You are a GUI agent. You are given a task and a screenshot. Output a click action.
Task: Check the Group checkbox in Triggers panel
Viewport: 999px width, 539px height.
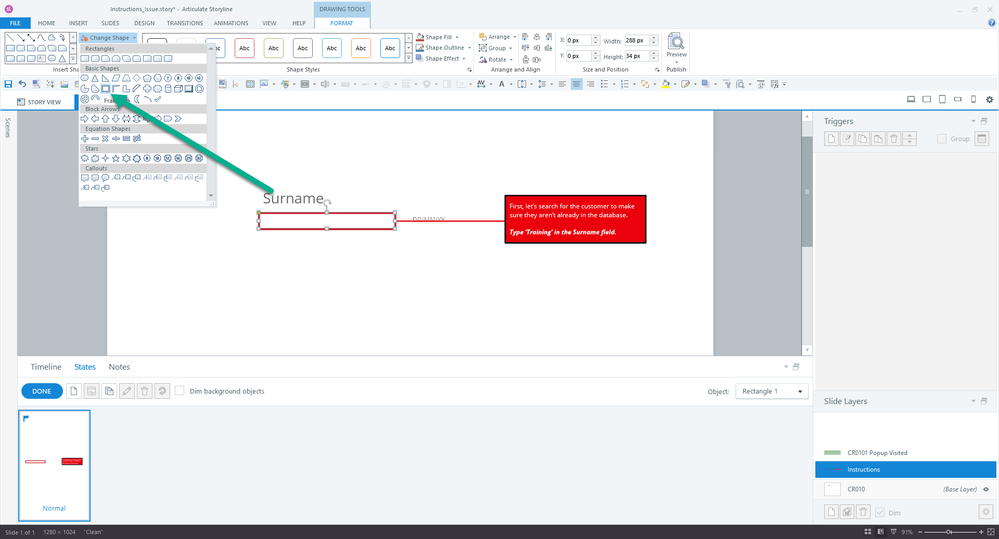point(941,139)
